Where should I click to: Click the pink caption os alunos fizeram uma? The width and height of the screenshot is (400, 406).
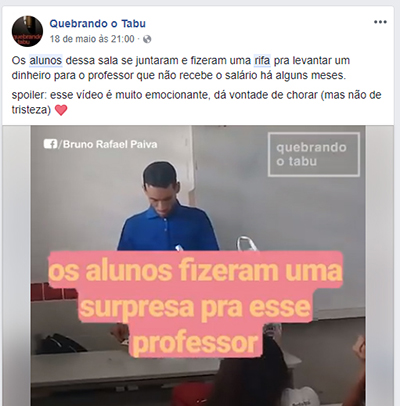click(x=196, y=270)
